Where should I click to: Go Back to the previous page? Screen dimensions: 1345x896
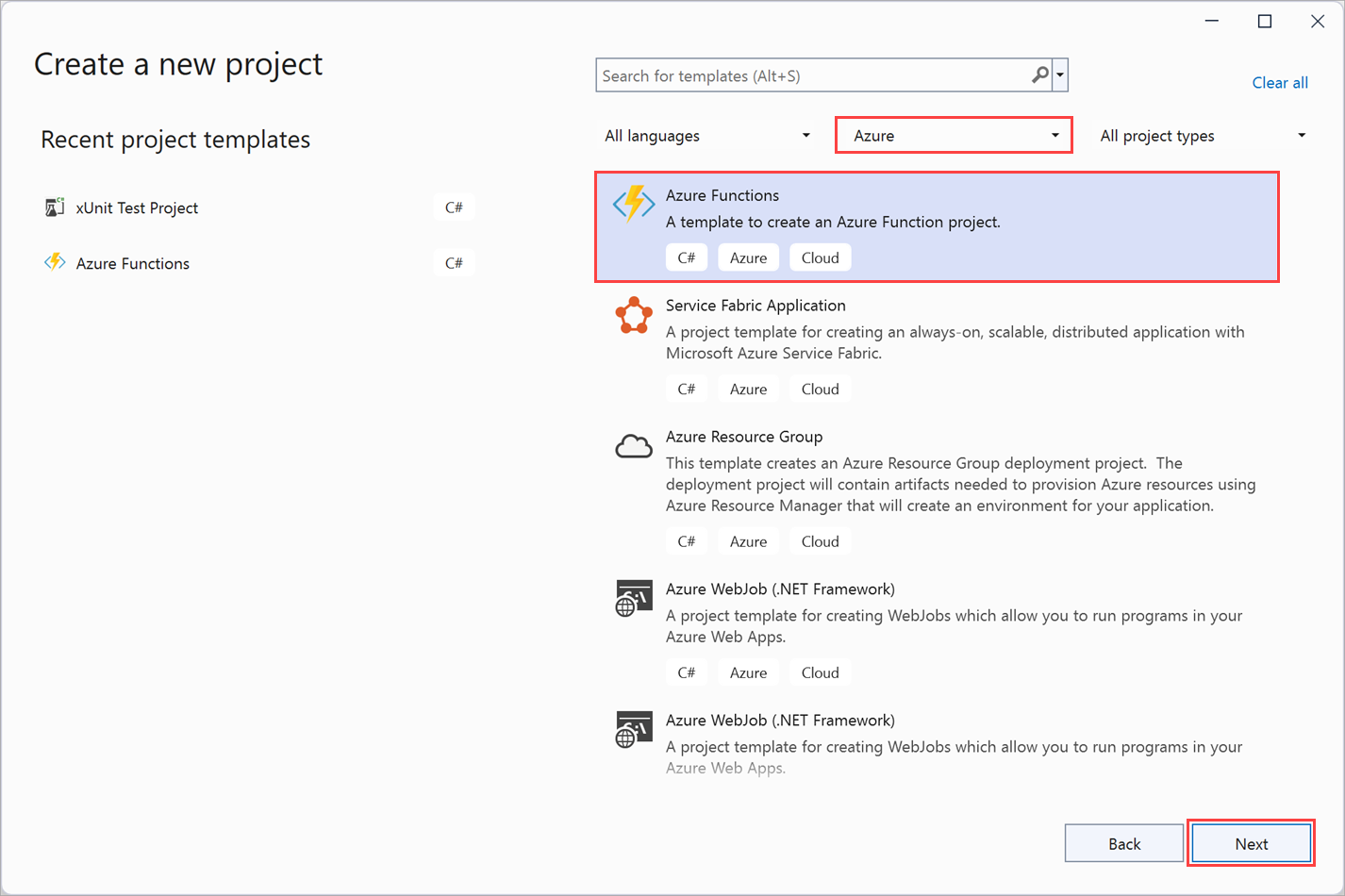tap(1123, 843)
